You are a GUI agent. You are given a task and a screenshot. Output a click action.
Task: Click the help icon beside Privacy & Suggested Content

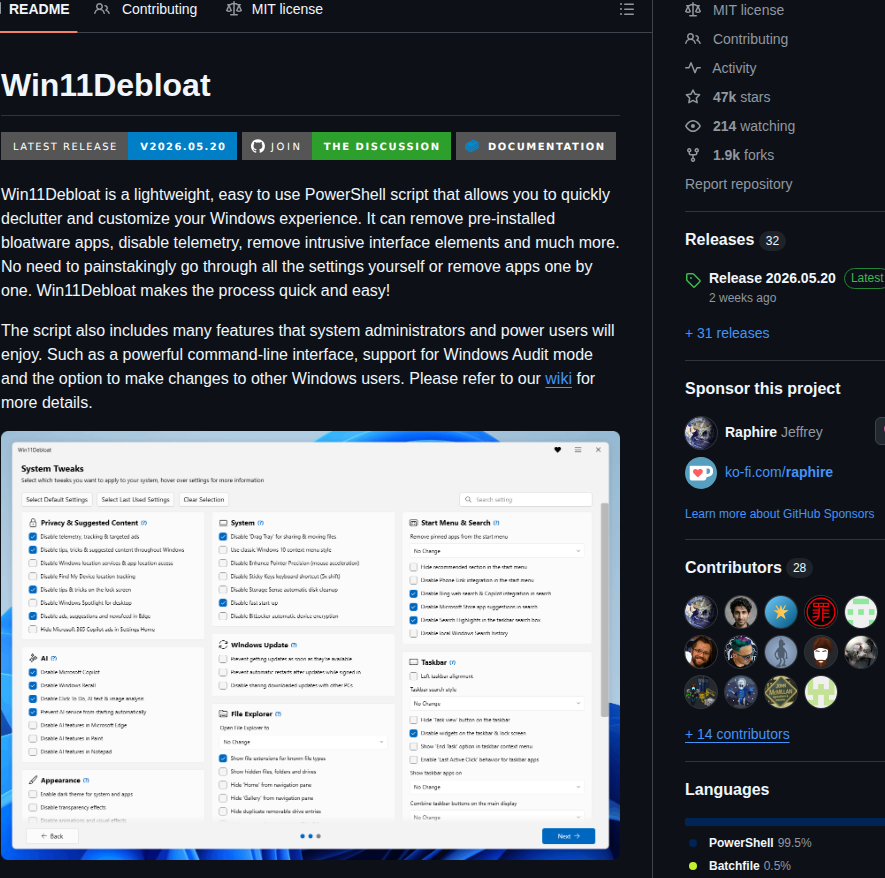(144, 523)
